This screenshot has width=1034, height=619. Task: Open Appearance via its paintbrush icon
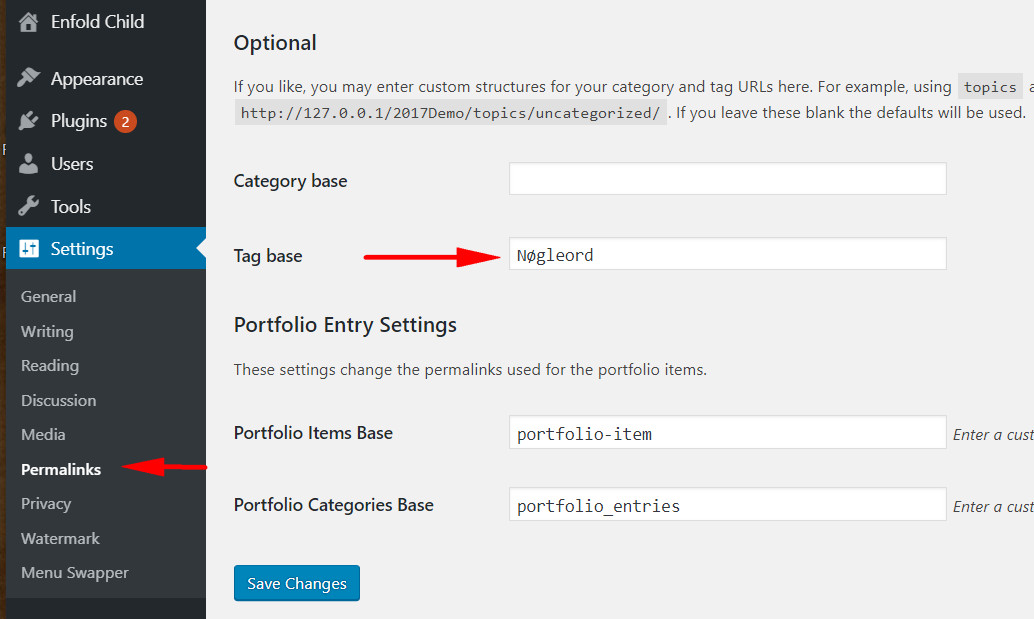(x=28, y=78)
